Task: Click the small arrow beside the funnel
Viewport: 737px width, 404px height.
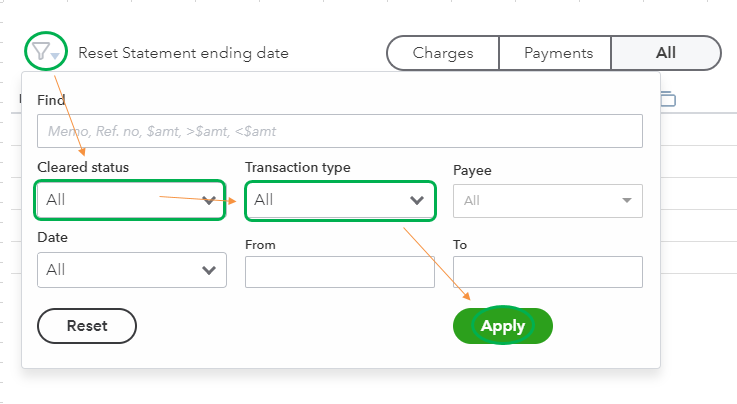Action: tap(56, 56)
